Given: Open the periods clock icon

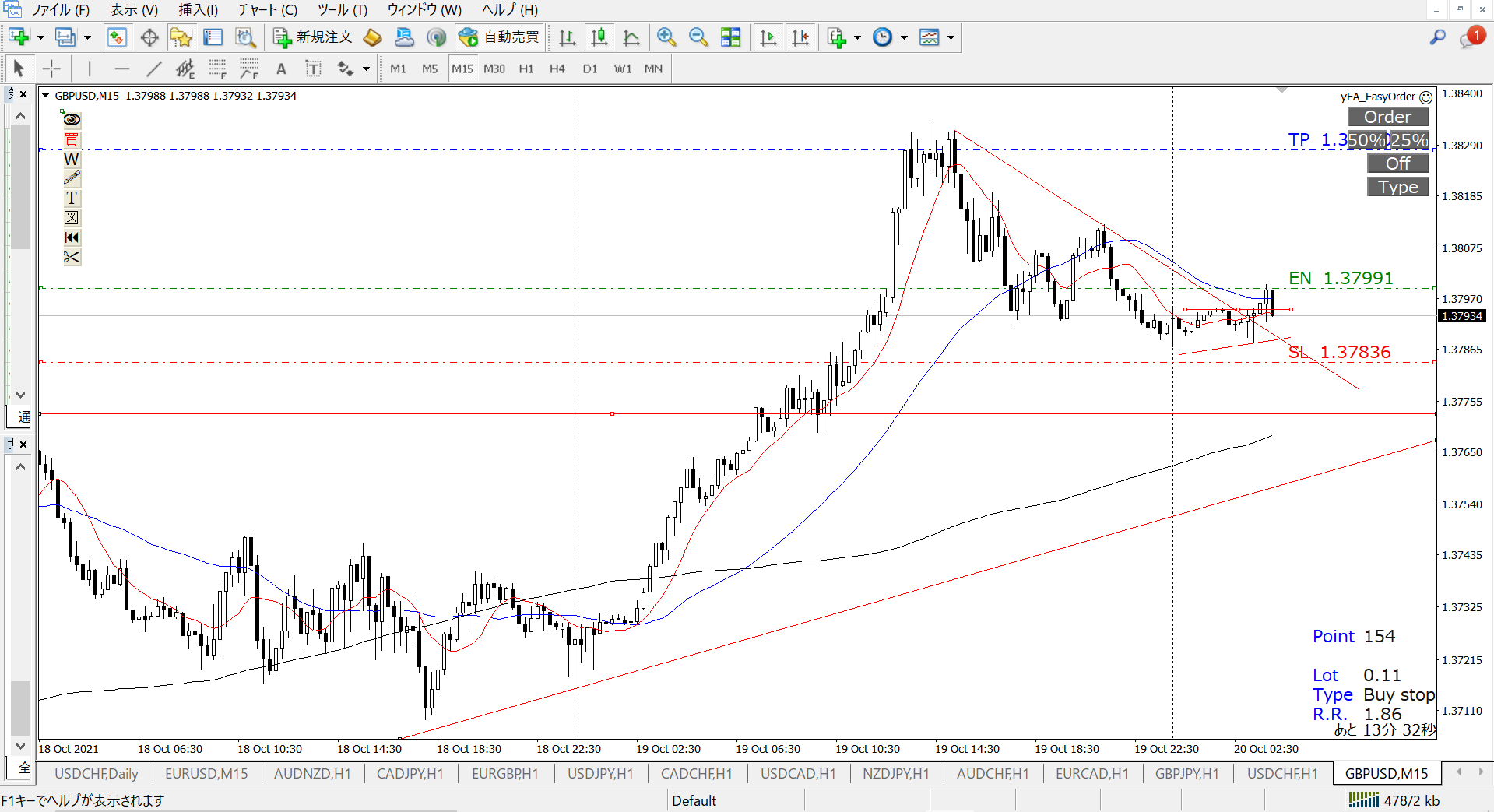Looking at the screenshot, I should point(882,37).
